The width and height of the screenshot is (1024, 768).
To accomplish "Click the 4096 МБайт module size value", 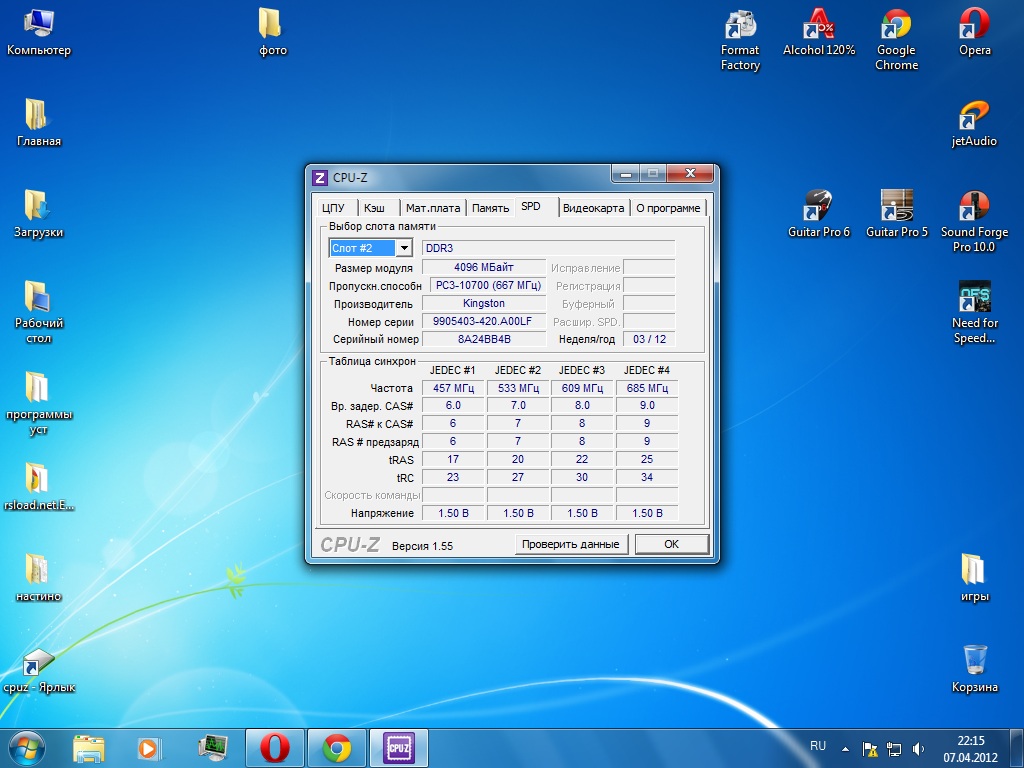I will [484, 267].
